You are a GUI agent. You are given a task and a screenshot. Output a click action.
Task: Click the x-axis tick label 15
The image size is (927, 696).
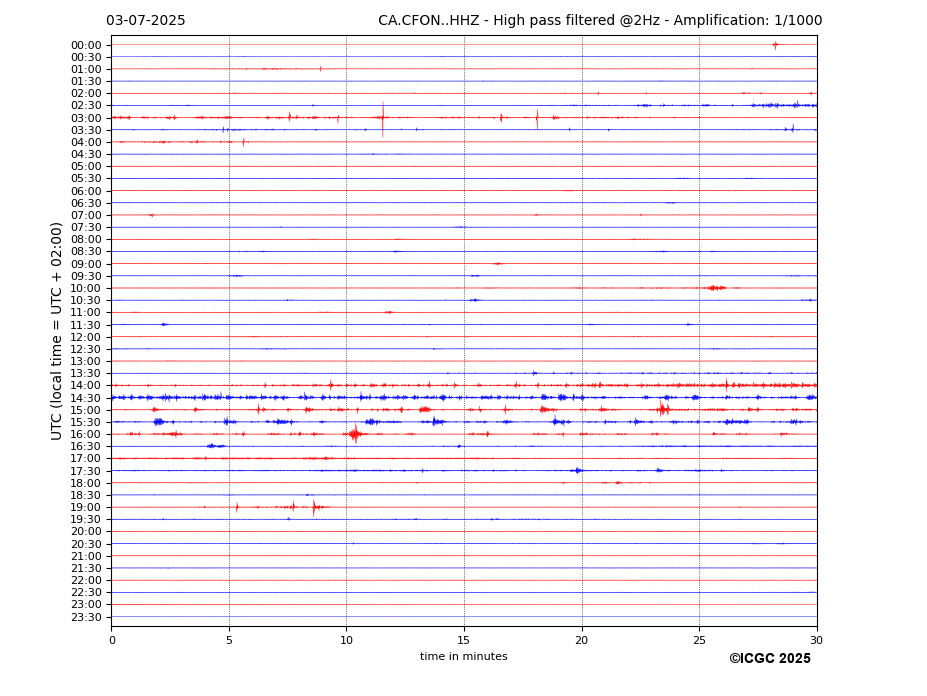[464, 640]
